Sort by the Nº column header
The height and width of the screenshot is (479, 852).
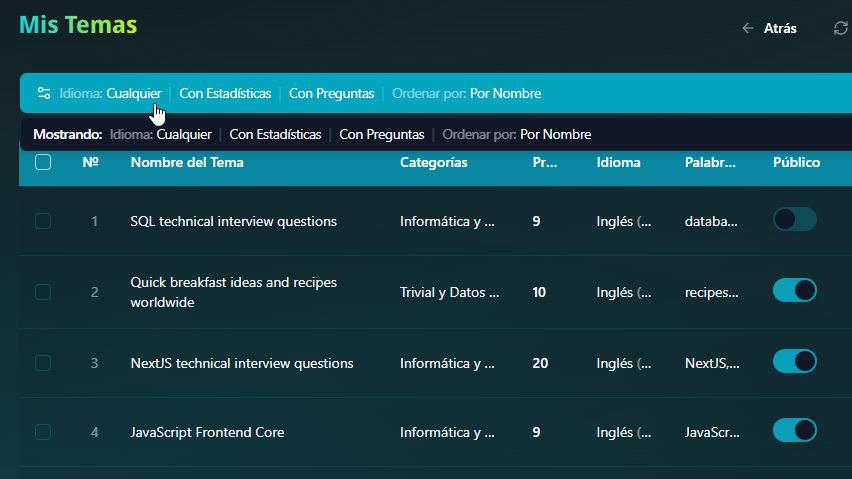coord(90,162)
